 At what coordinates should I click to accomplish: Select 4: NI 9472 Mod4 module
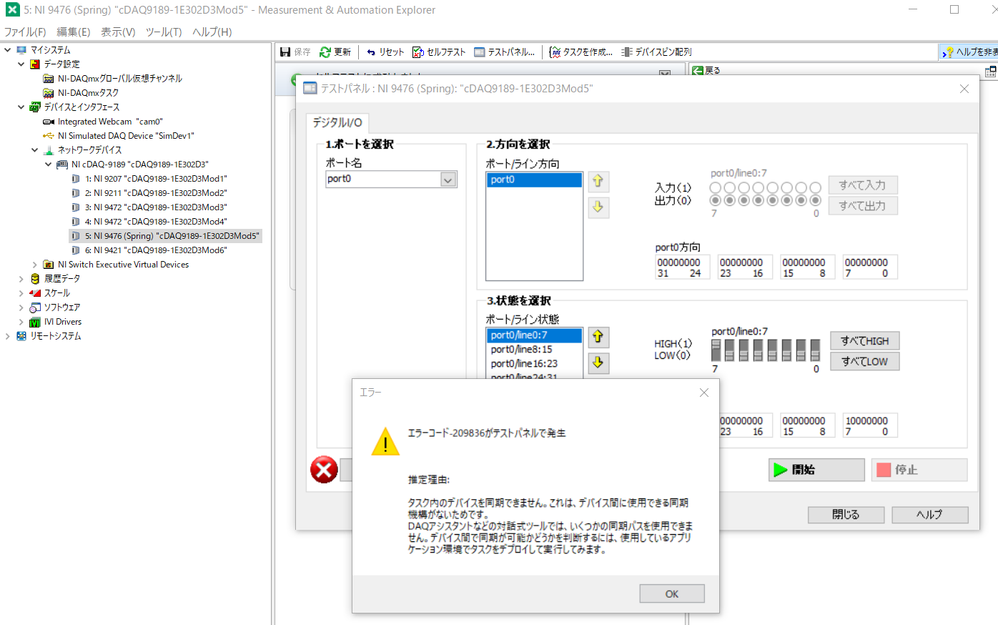156,221
